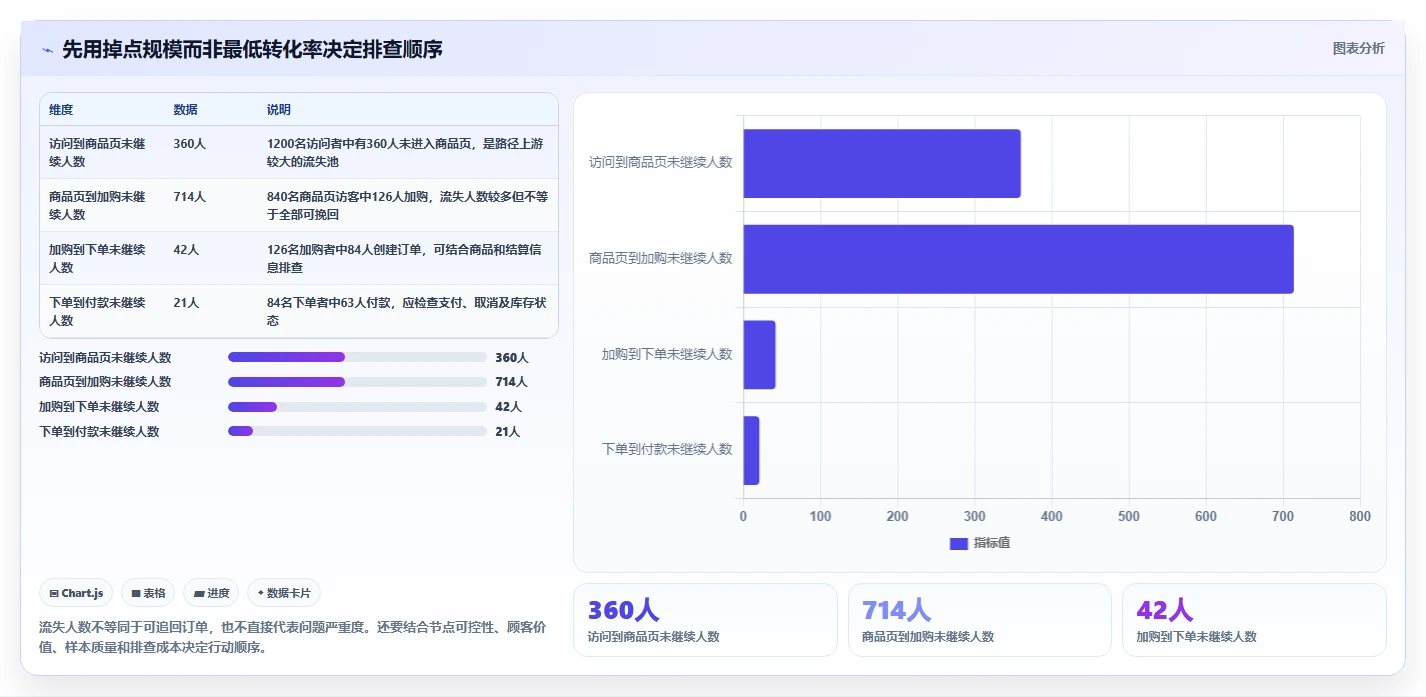Toggle the 指标值 legend color swatch
The height and width of the screenshot is (697, 1426).
(958, 543)
